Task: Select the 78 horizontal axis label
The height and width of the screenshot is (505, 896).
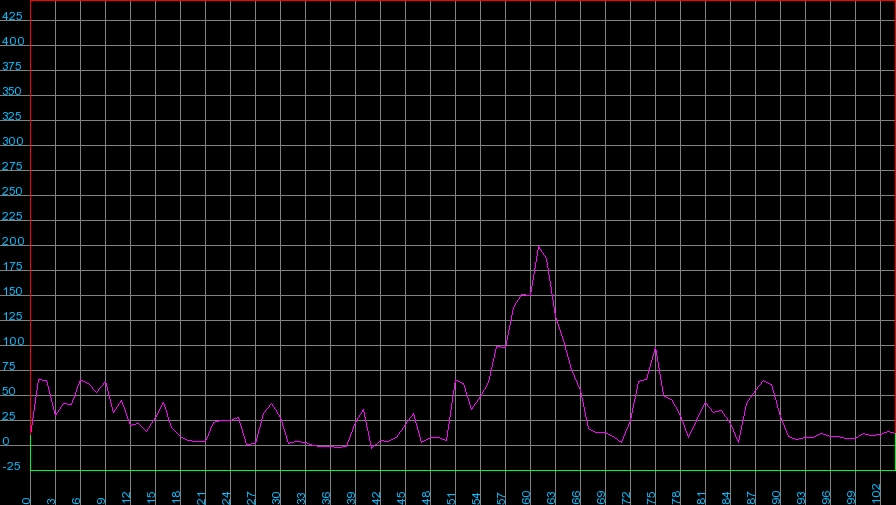Action: (677, 498)
